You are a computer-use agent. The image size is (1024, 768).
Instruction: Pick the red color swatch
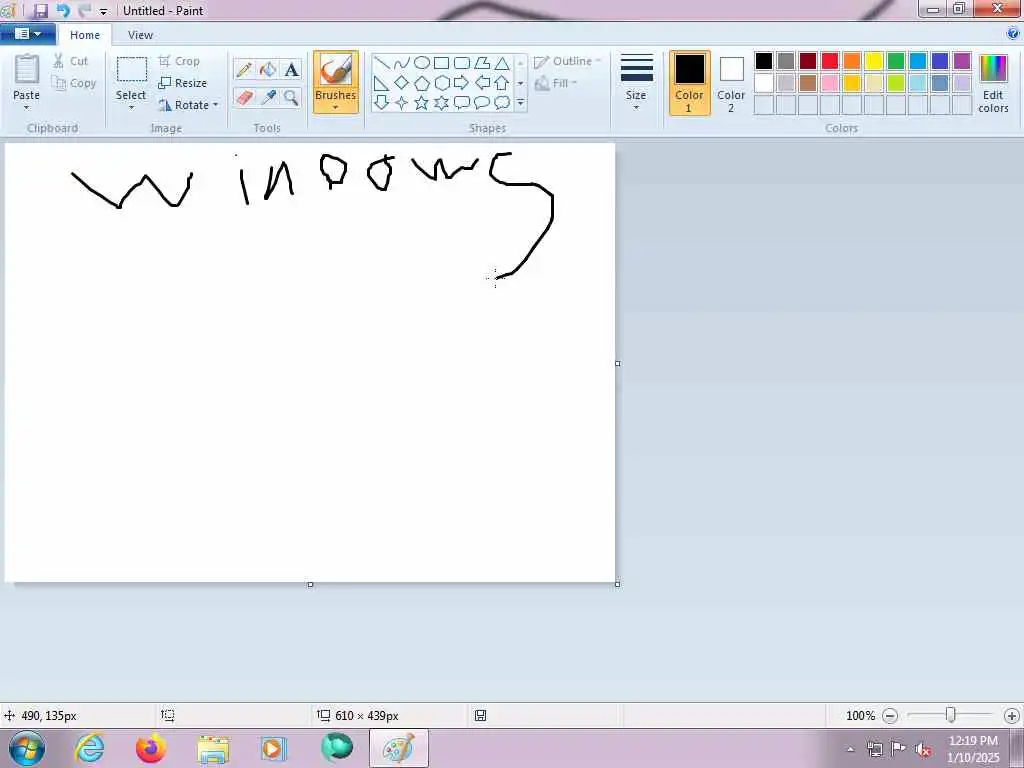[830, 61]
